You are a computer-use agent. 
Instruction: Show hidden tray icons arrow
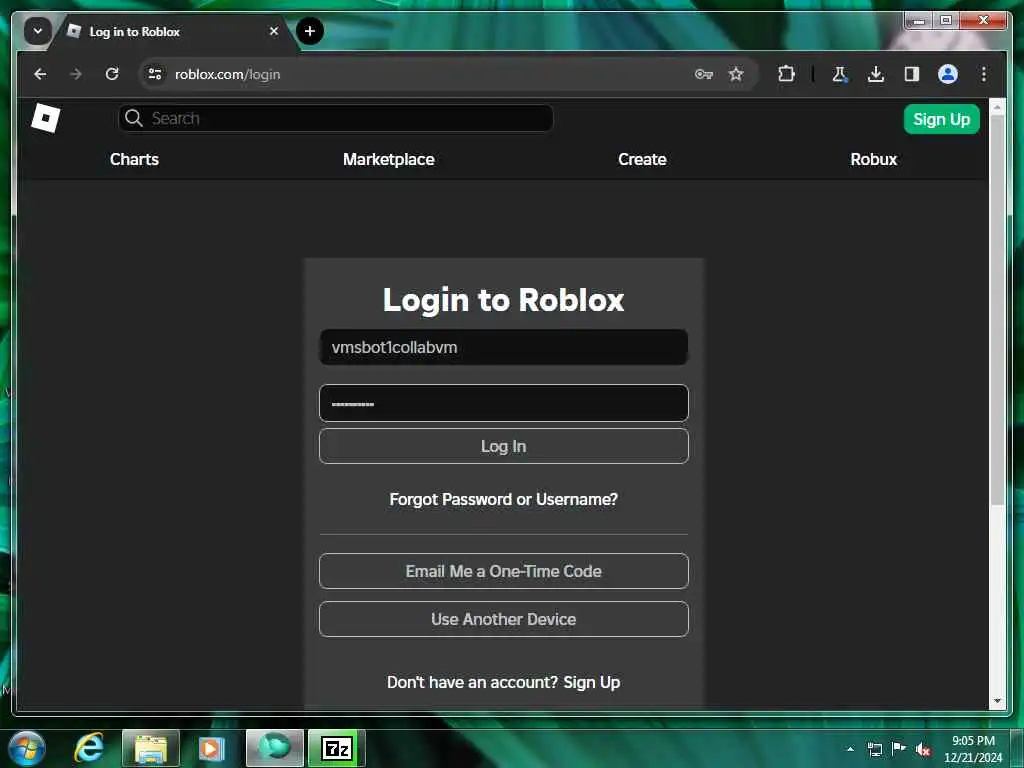[850, 749]
